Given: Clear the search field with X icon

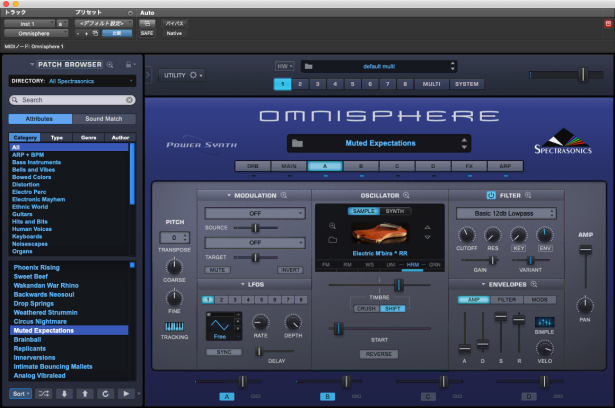Looking at the screenshot, I should [x=128, y=100].
